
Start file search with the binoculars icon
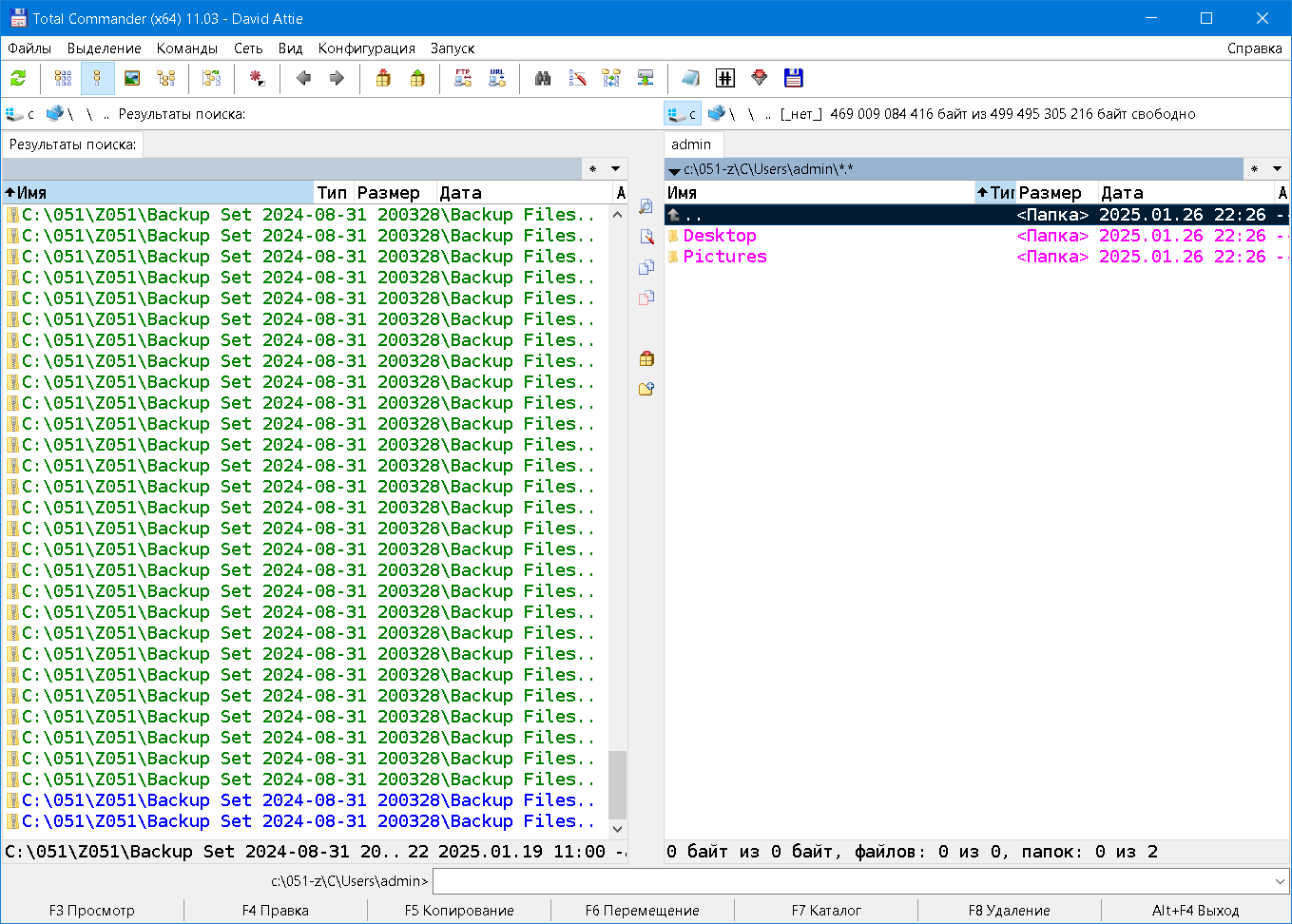[x=542, y=78]
